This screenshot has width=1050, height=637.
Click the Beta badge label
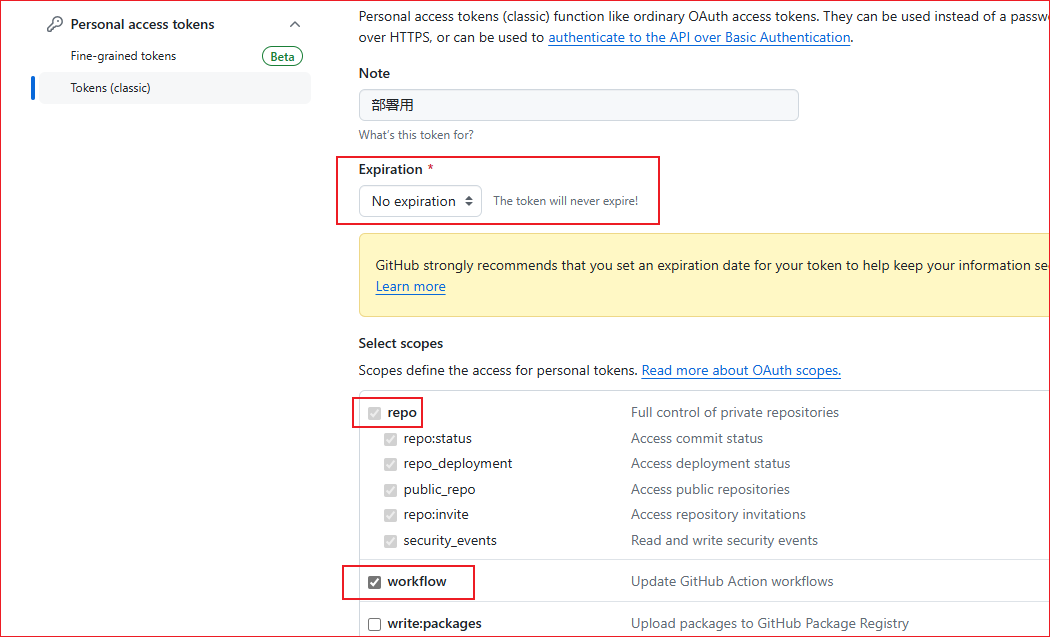pyautogui.click(x=282, y=57)
